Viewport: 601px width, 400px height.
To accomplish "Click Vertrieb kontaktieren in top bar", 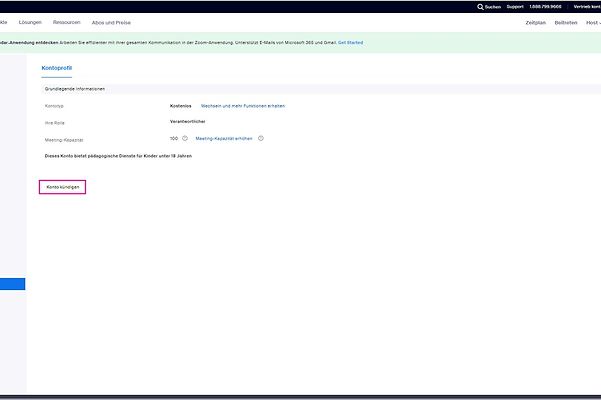I will (x=587, y=6).
